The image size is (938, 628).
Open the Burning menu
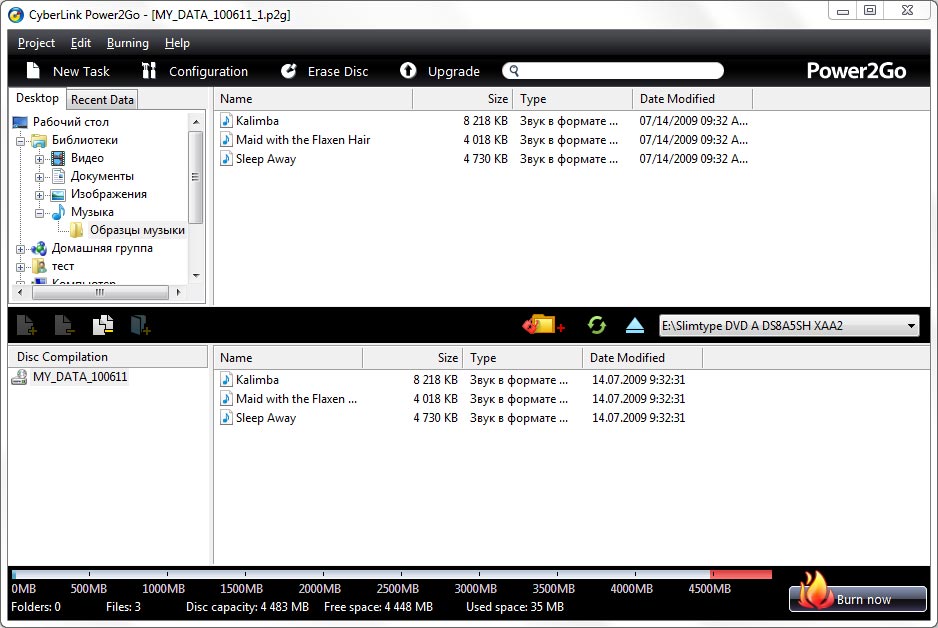(127, 43)
